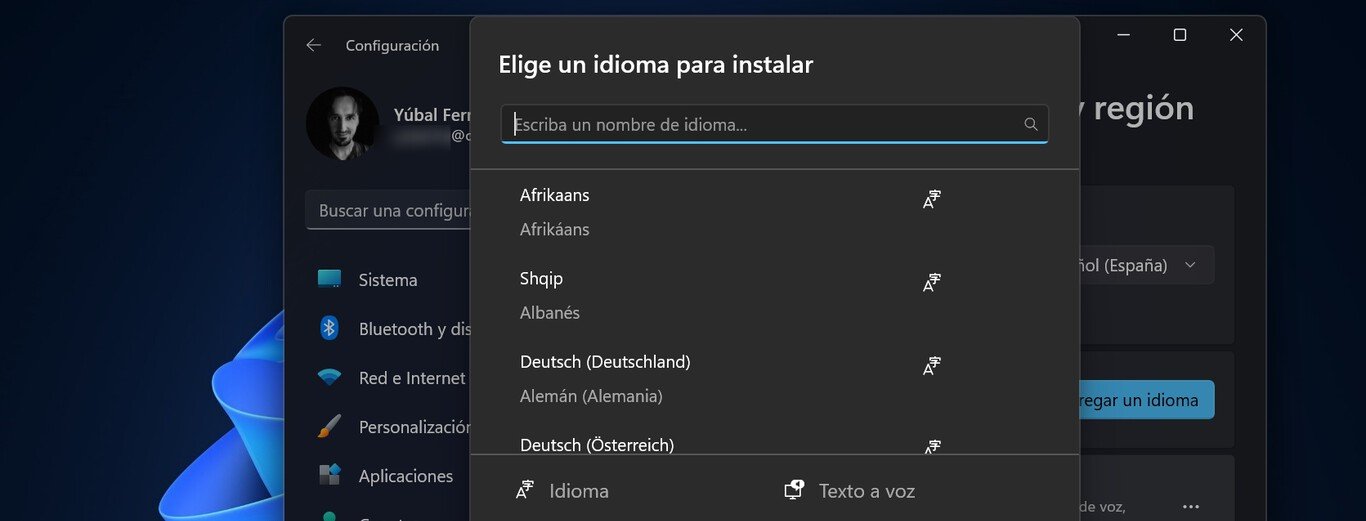Image resolution: width=1366 pixels, height=521 pixels.
Task: Open Sistema settings via its monitor icon
Action: coord(329,279)
